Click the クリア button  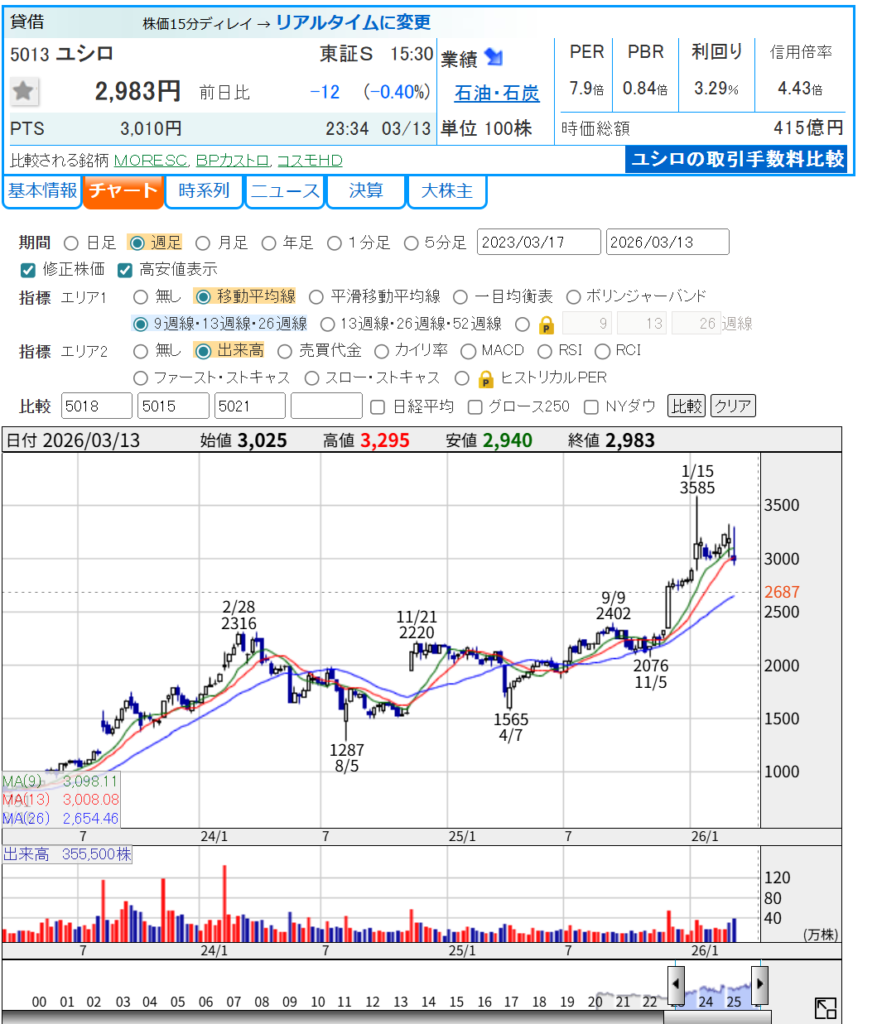pos(733,406)
